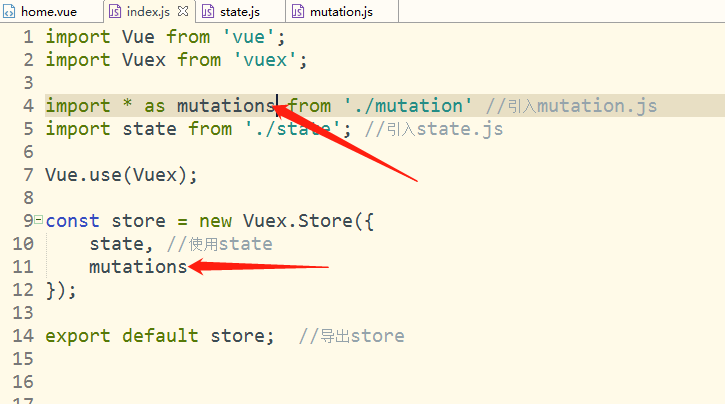The image size is (725, 404).
Task: Click the closing '});' on line 12
Action: [x=61, y=290]
